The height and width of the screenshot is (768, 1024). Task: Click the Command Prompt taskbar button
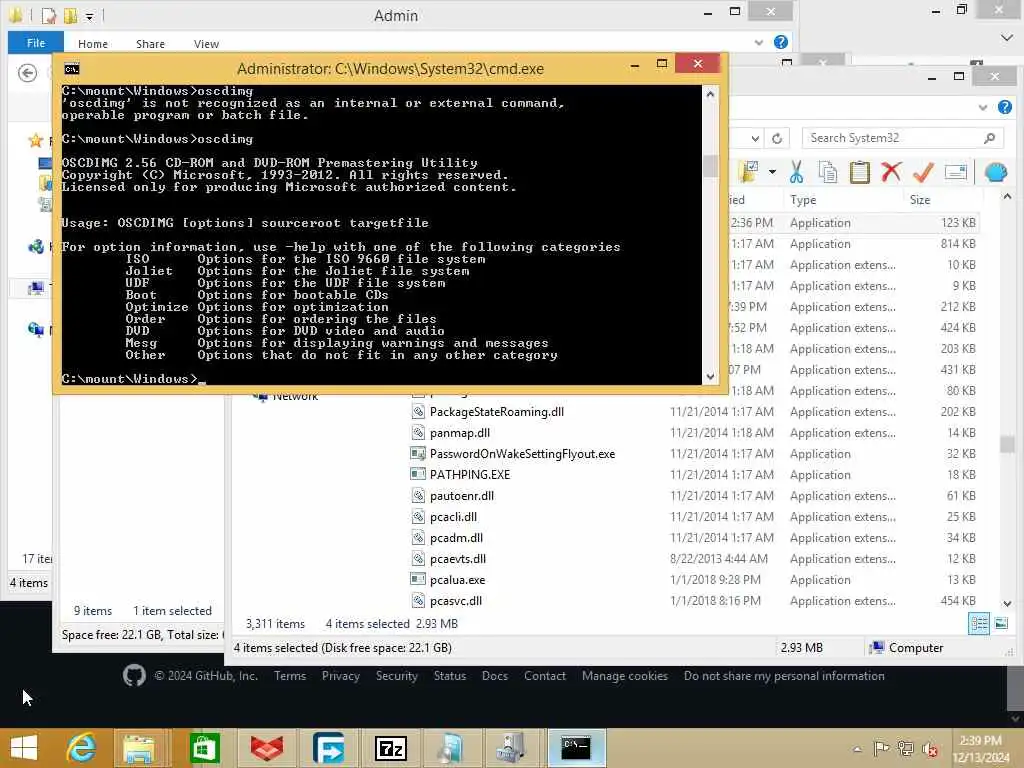coord(576,748)
